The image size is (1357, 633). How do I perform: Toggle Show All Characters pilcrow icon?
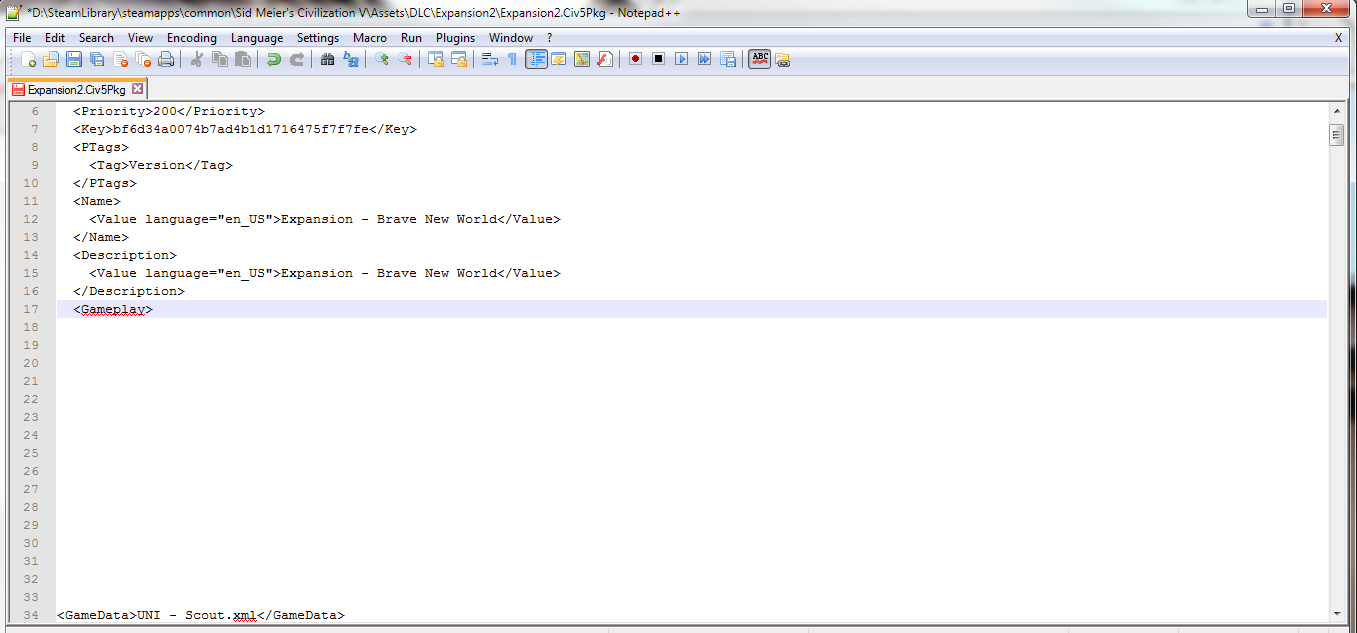click(512, 60)
